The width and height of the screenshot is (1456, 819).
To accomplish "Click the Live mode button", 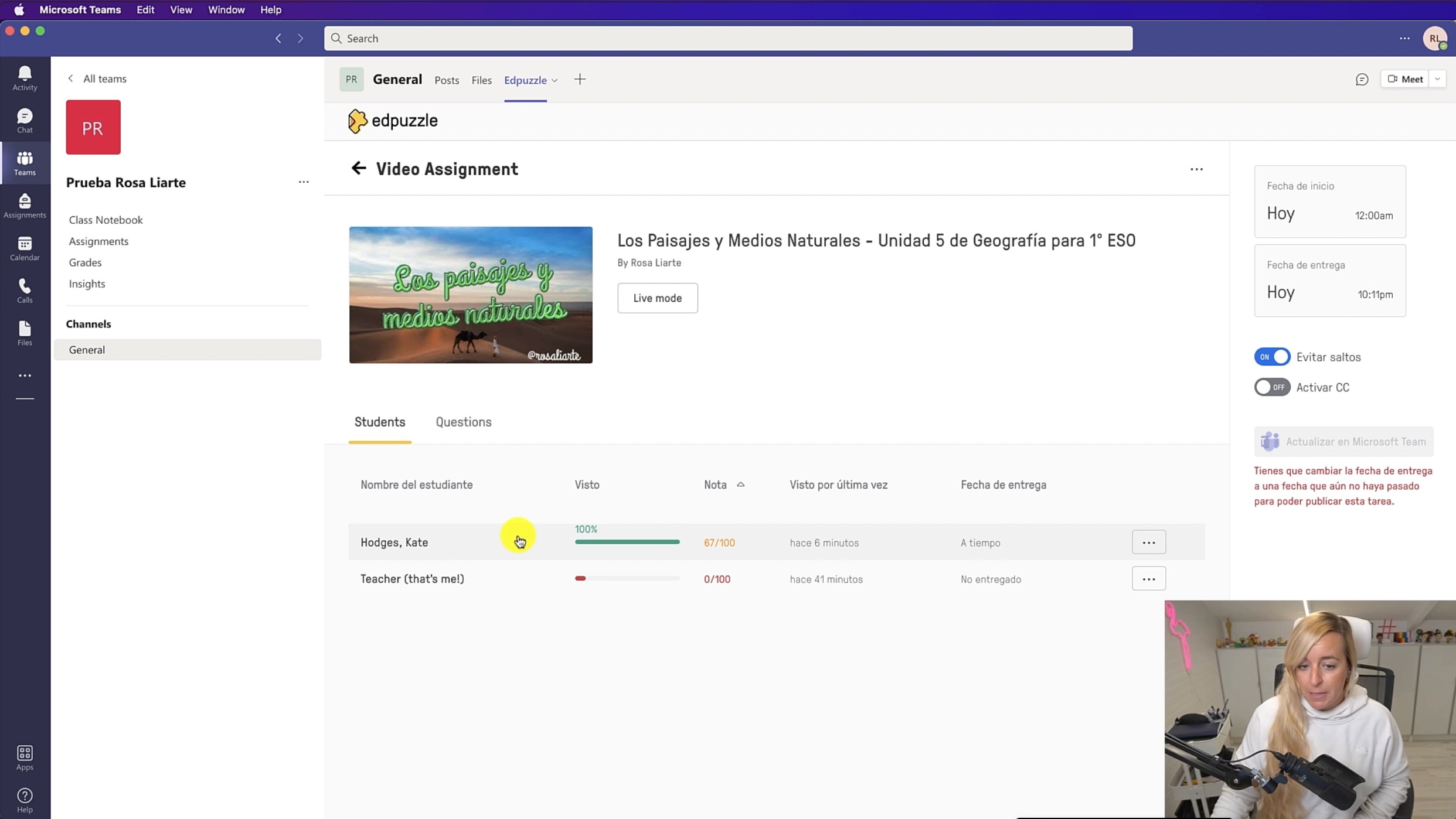I will click(657, 298).
